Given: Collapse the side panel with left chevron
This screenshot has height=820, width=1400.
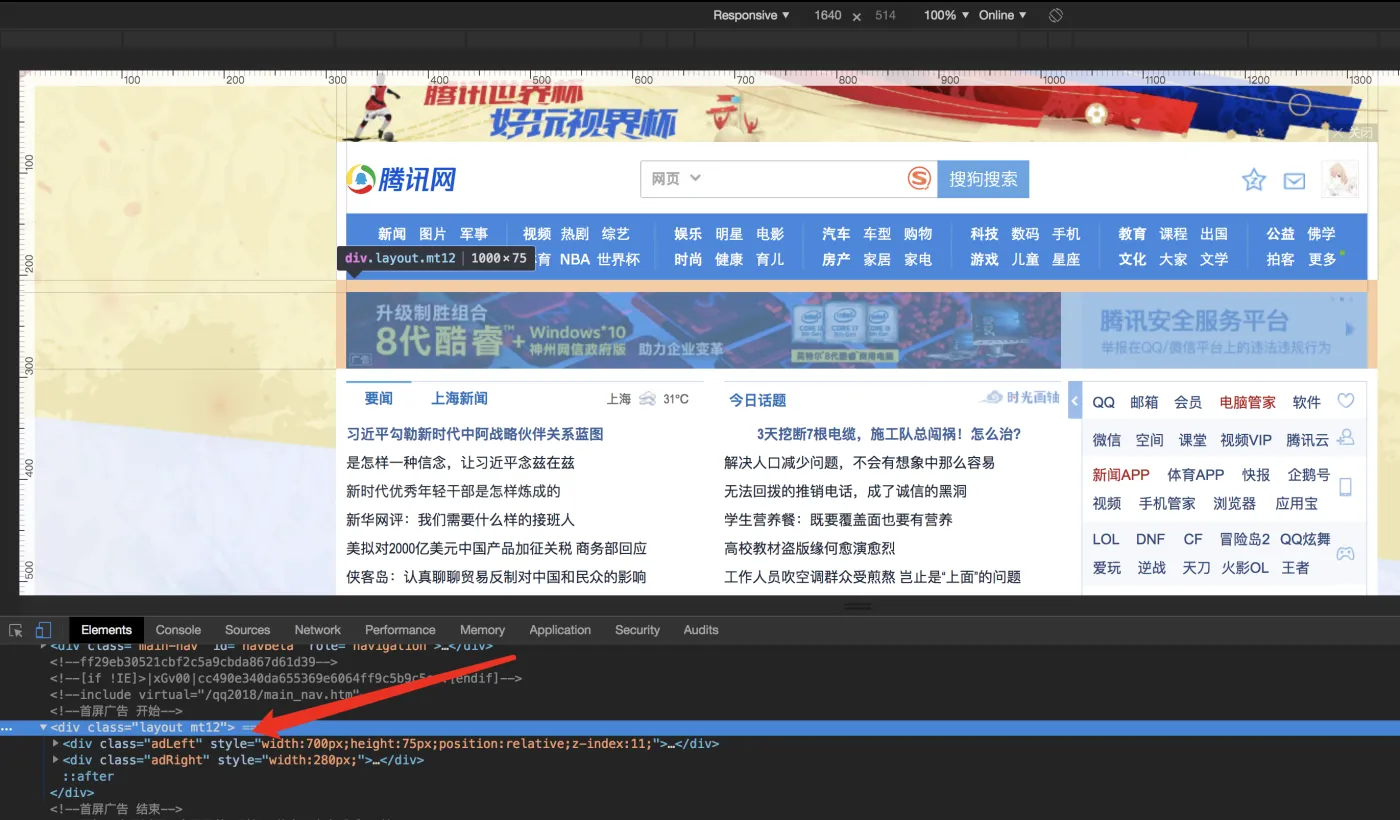Looking at the screenshot, I should (x=1075, y=401).
